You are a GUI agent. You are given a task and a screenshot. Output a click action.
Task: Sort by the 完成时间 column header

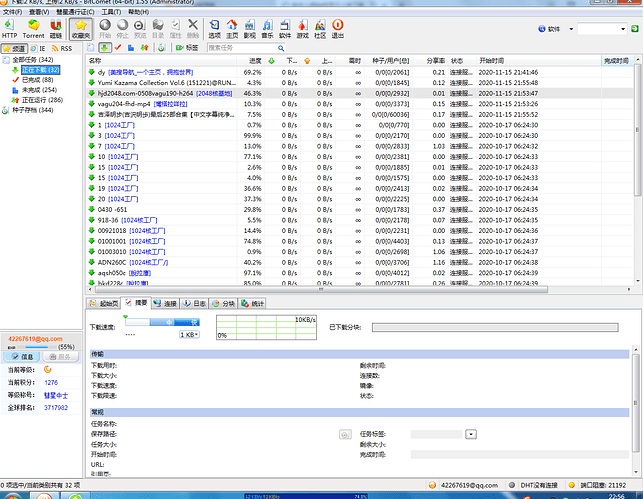(x=617, y=61)
